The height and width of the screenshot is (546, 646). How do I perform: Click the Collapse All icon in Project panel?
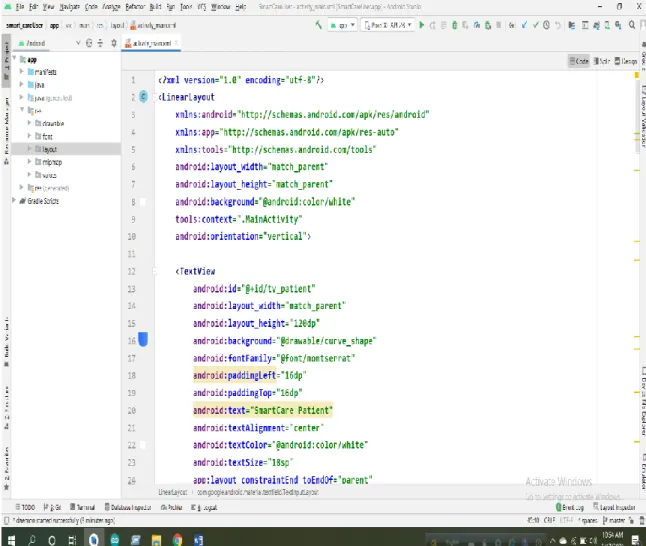tap(101, 43)
